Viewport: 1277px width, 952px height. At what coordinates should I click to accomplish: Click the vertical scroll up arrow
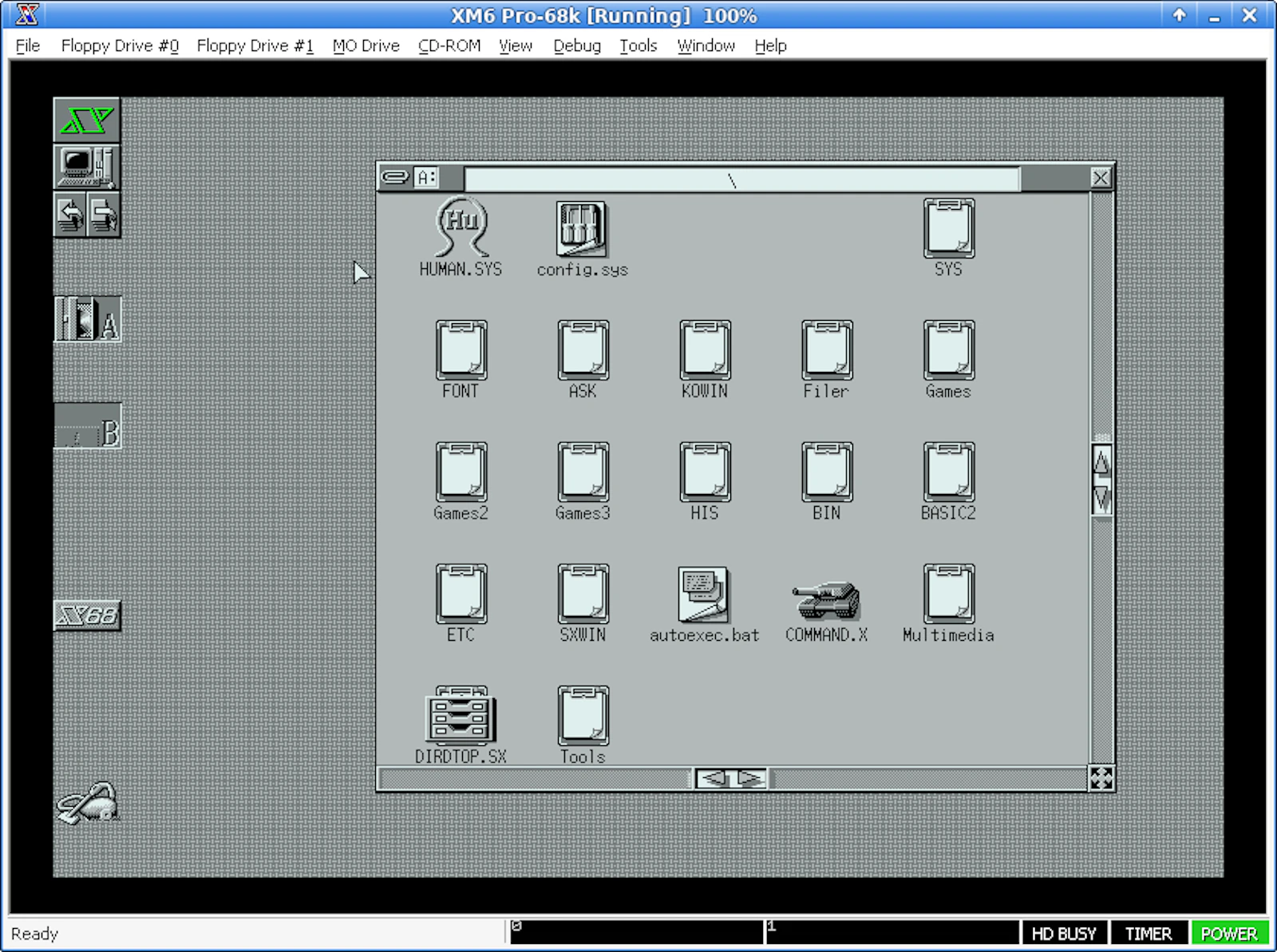click(x=1101, y=462)
